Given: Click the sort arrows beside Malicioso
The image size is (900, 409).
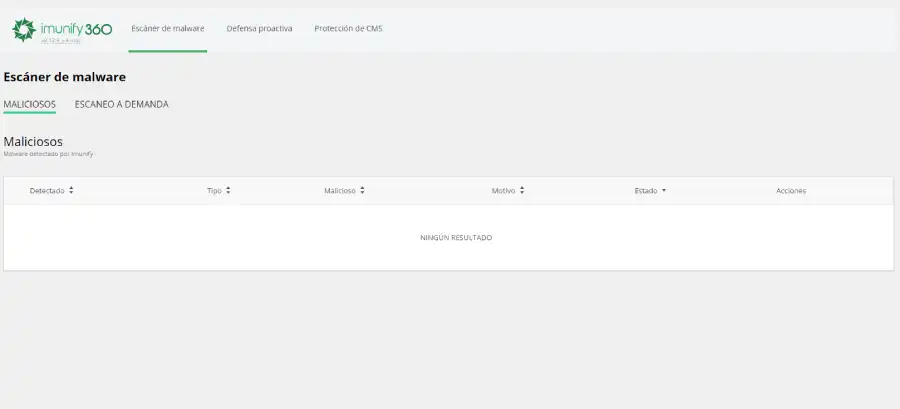Looking at the screenshot, I should (x=362, y=190).
